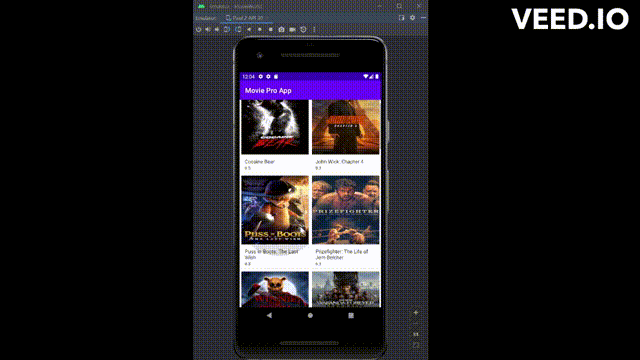Click the device window icon beside the gear
This screenshot has height=360, width=640.
point(401,18)
